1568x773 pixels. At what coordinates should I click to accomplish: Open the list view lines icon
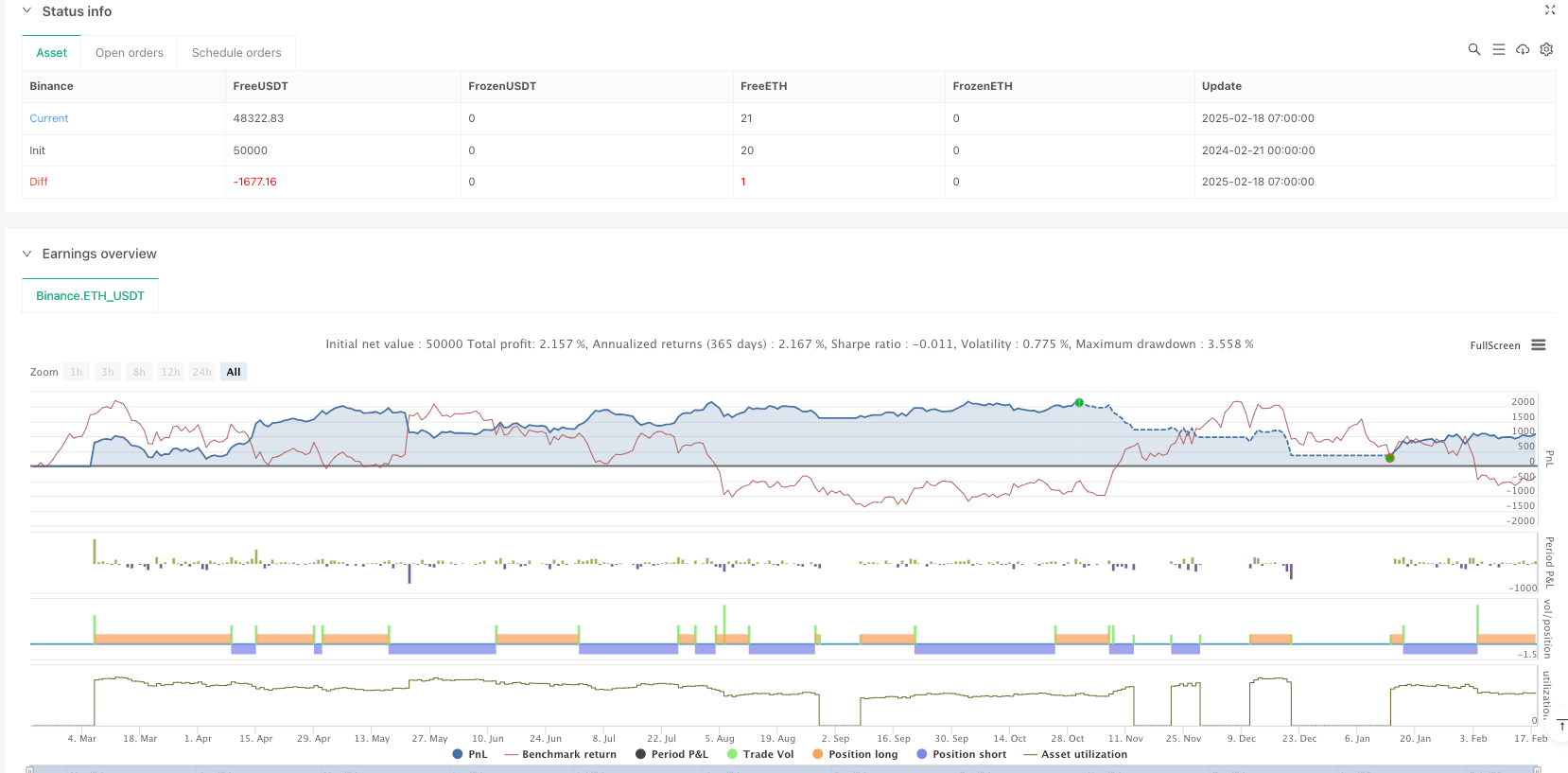(1498, 49)
